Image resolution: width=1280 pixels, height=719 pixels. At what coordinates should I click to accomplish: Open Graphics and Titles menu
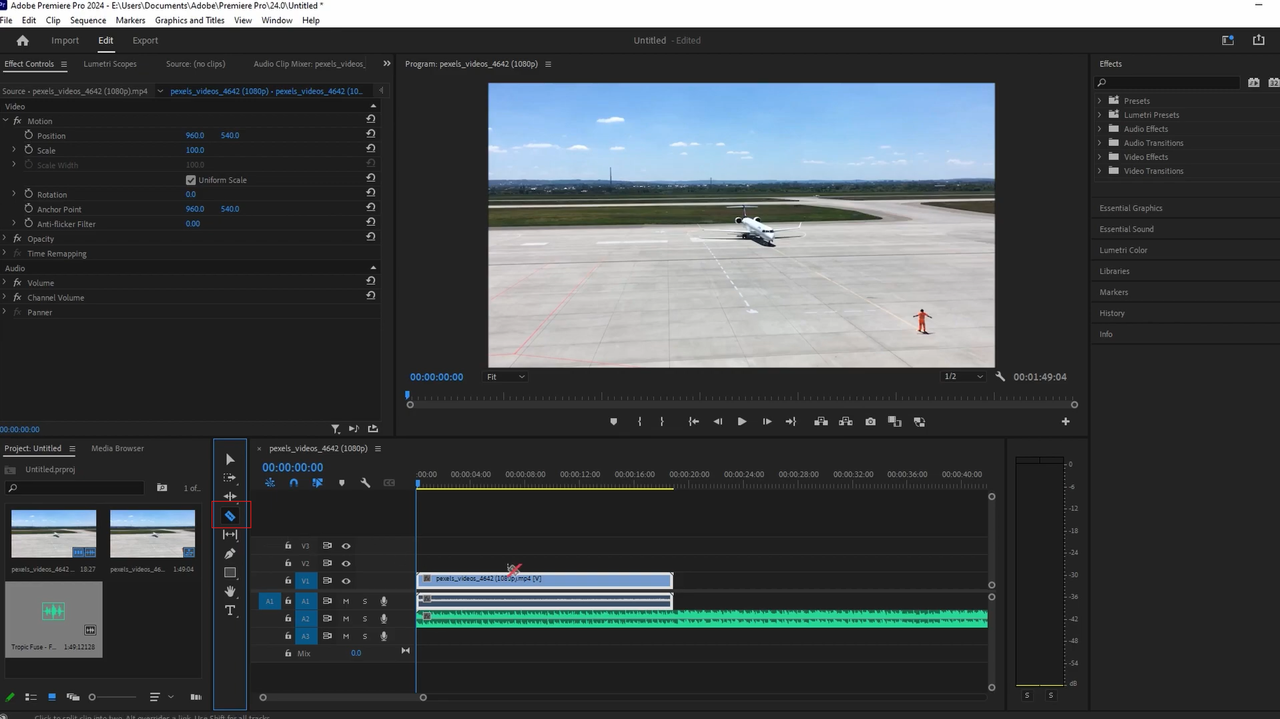tap(189, 20)
